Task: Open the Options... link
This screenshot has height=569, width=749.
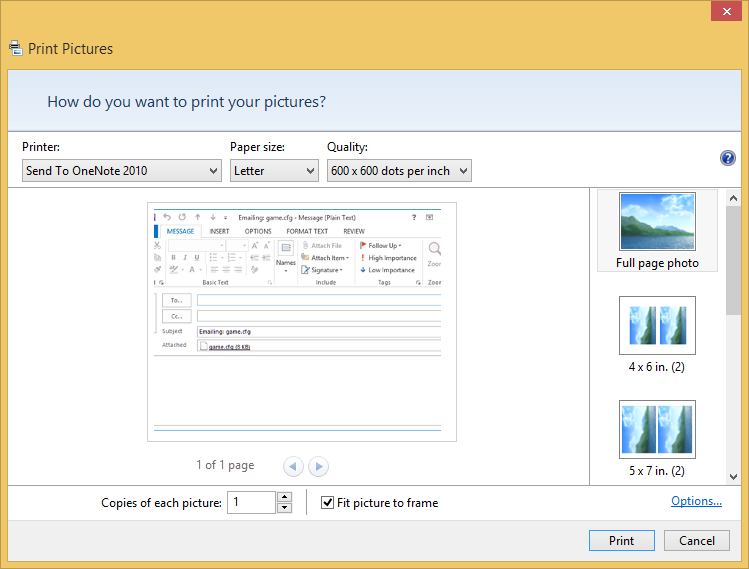Action: pos(696,501)
